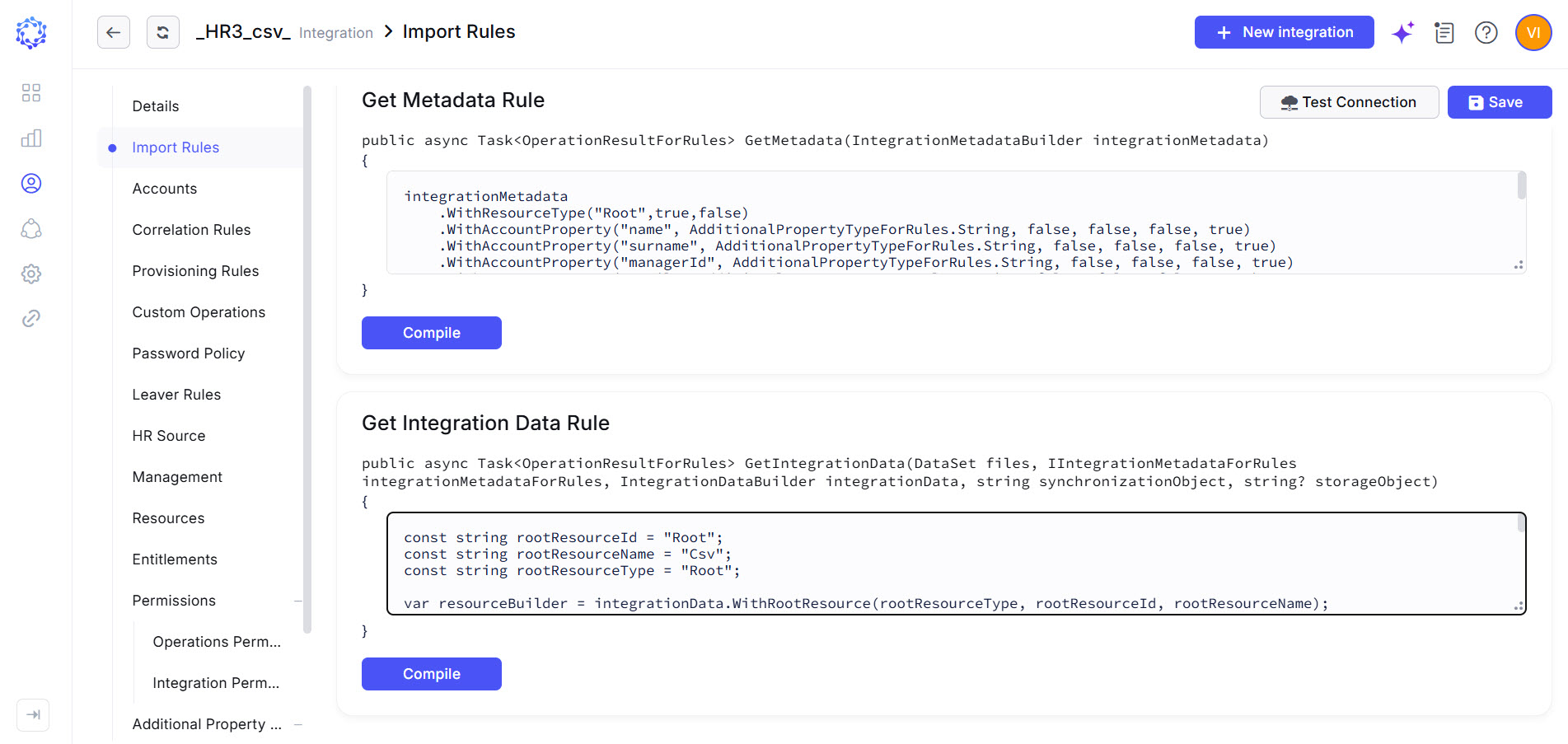1568x744 pixels.
Task: Open the AI sparkle assistant icon
Action: click(1403, 33)
